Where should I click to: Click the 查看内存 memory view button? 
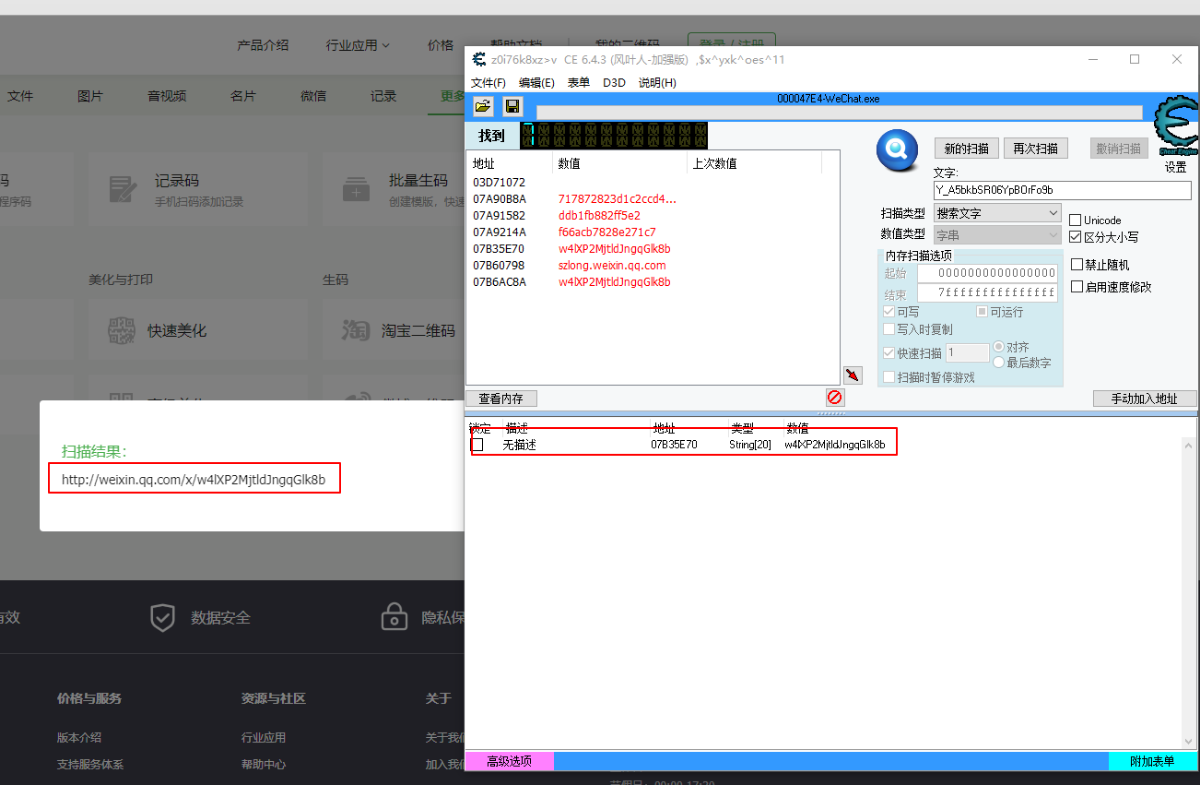(x=501, y=398)
